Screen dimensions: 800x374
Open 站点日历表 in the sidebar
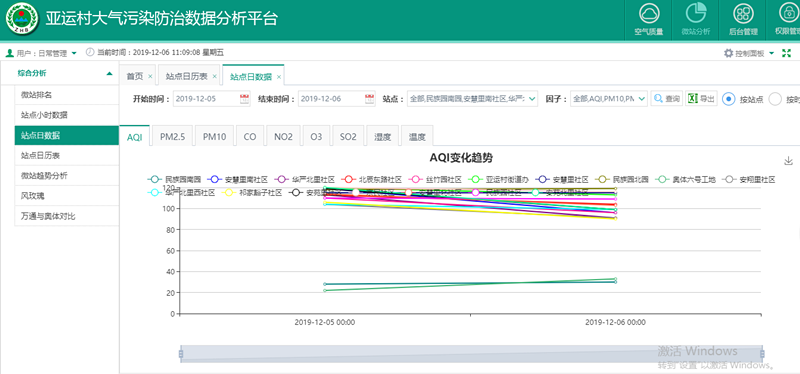(x=66, y=155)
